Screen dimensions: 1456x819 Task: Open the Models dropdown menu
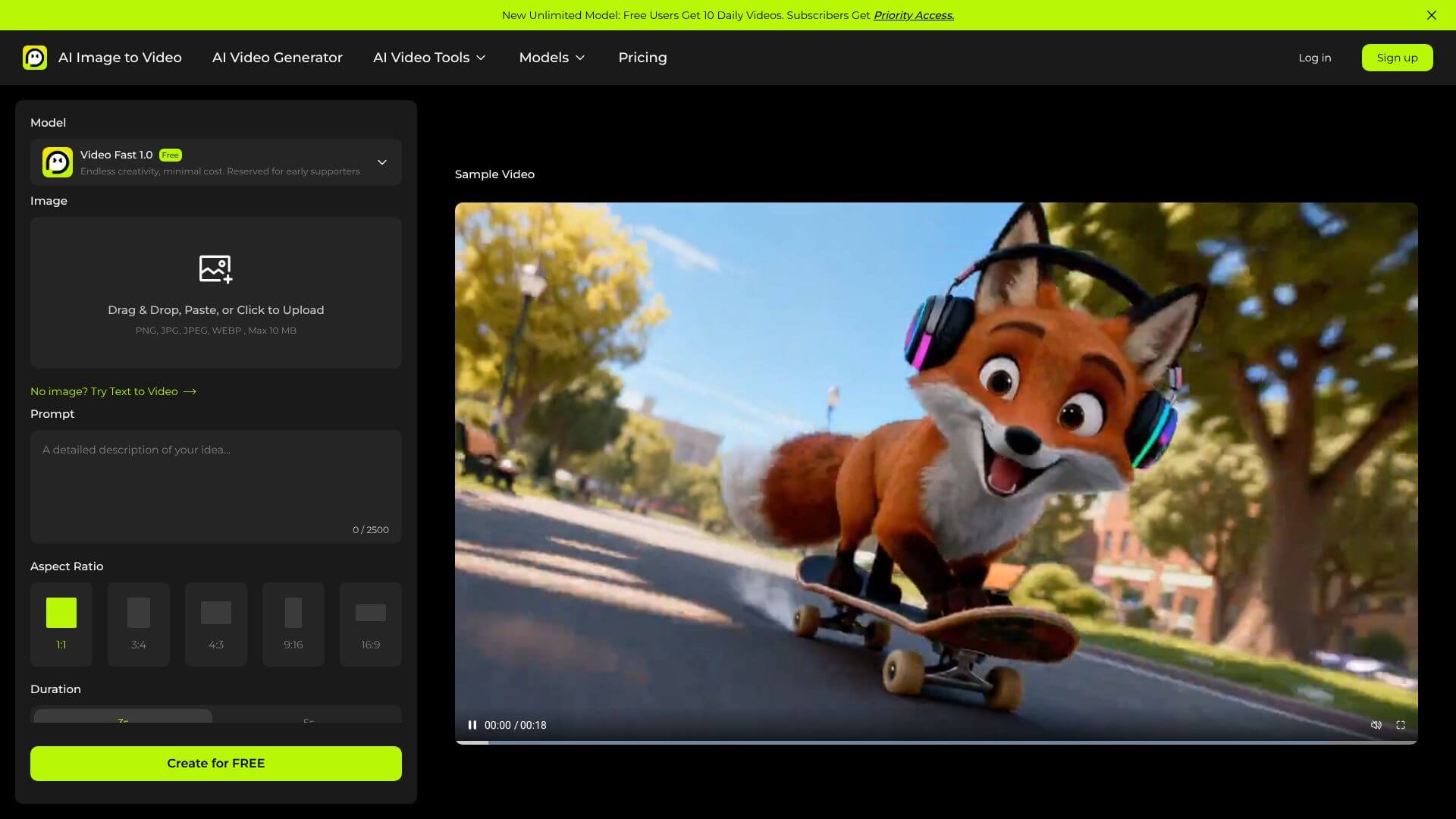coord(552,58)
